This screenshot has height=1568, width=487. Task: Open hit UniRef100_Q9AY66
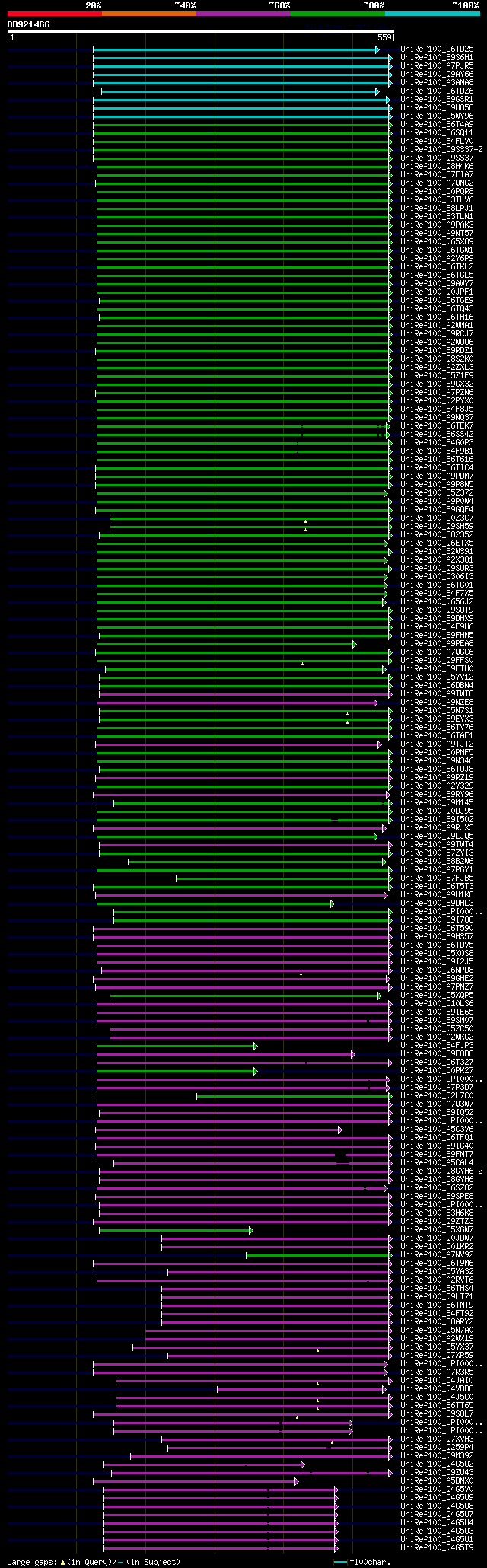(437, 75)
